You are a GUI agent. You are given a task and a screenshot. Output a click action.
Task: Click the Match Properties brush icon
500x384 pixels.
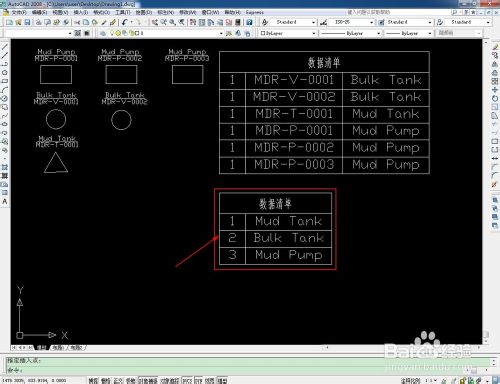[x=113, y=22]
